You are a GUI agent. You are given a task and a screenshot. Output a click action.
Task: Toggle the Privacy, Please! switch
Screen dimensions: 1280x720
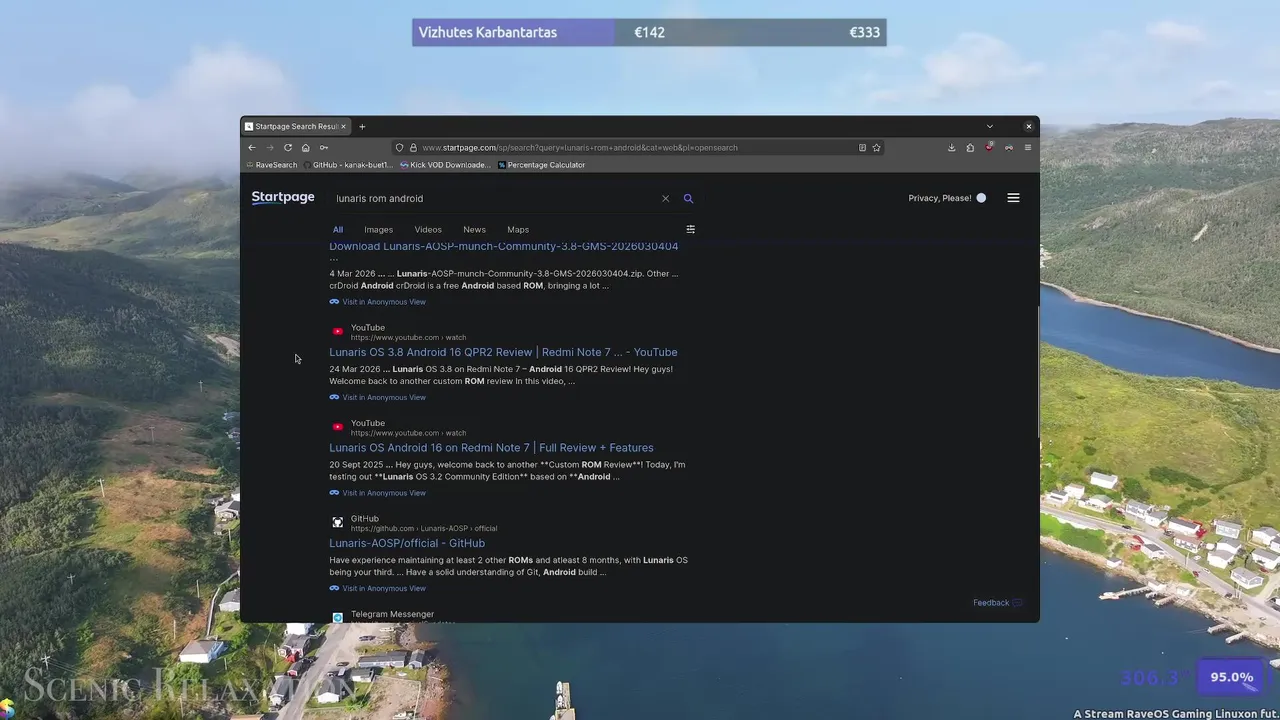point(981,198)
